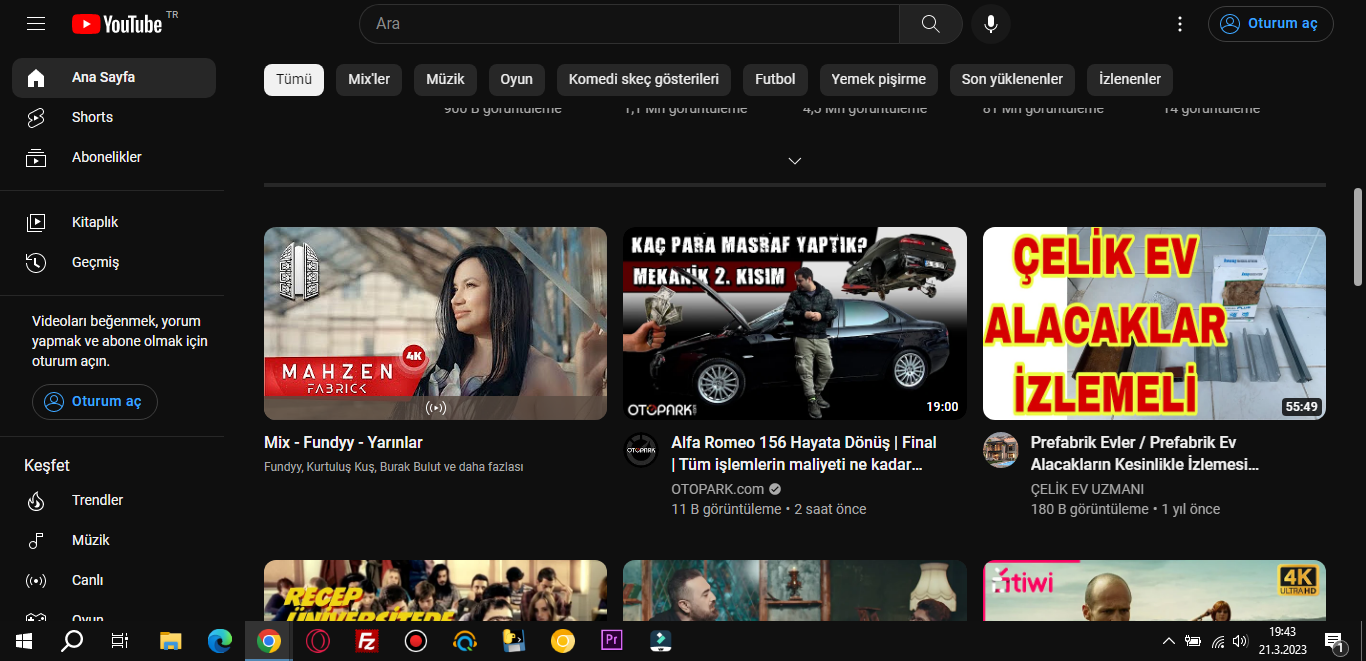Show hidden system tray icons
The image size is (1366, 661).
coord(1168,641)
